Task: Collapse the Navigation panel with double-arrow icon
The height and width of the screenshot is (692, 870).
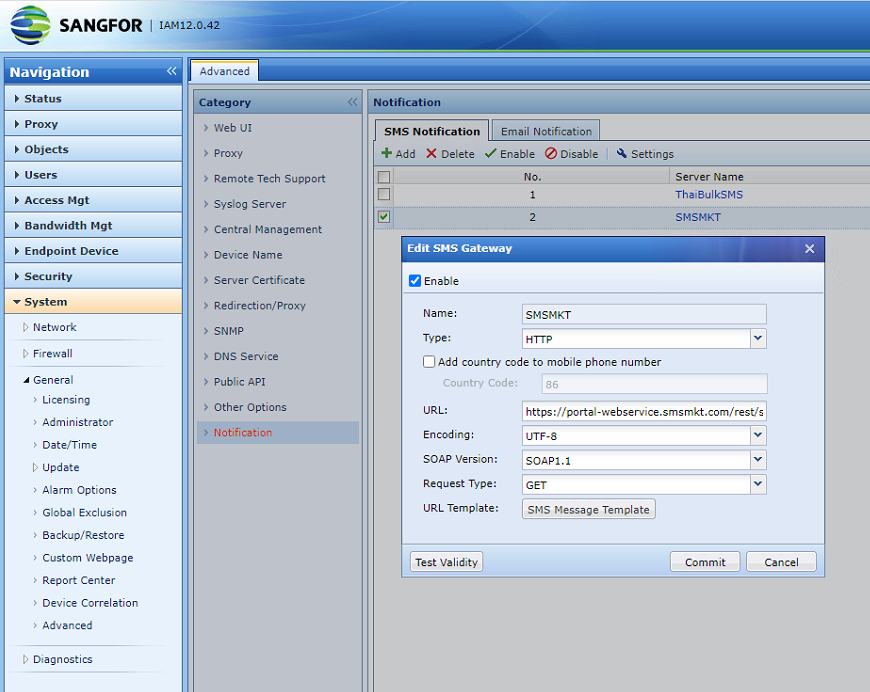Action: pyautogui.click(x=171, y=71)
